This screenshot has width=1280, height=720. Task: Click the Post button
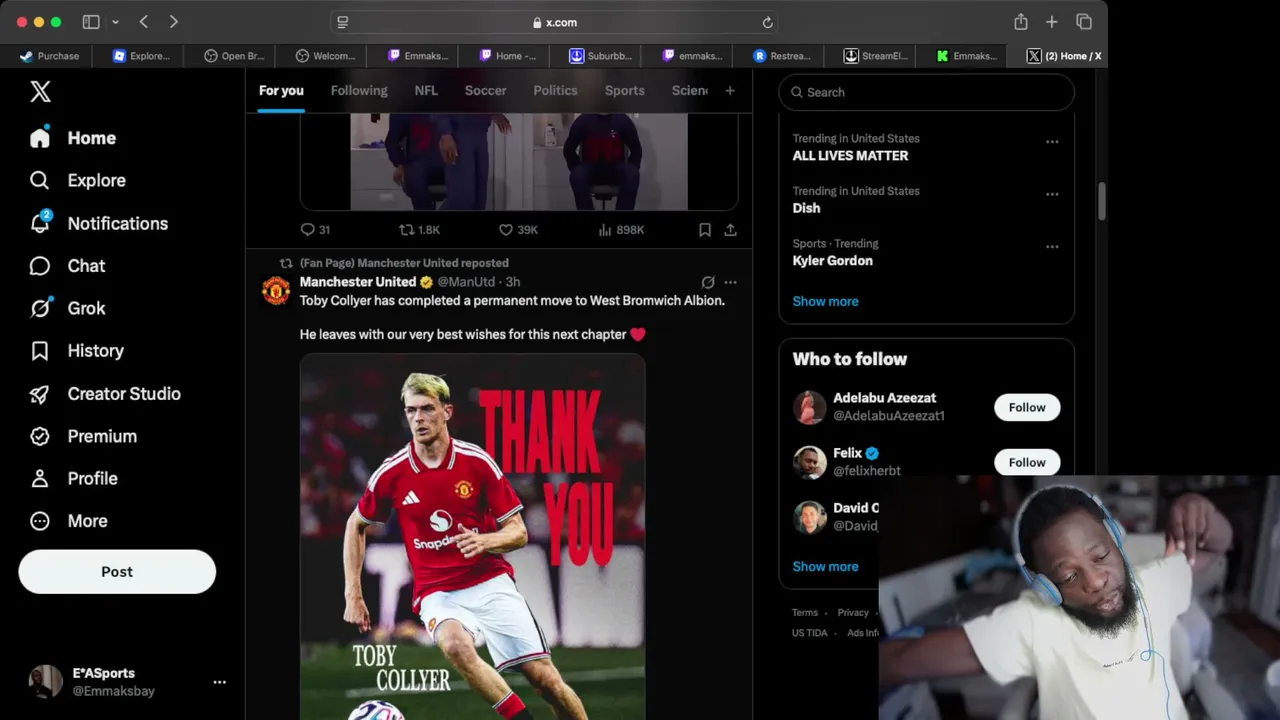(117, 572)
